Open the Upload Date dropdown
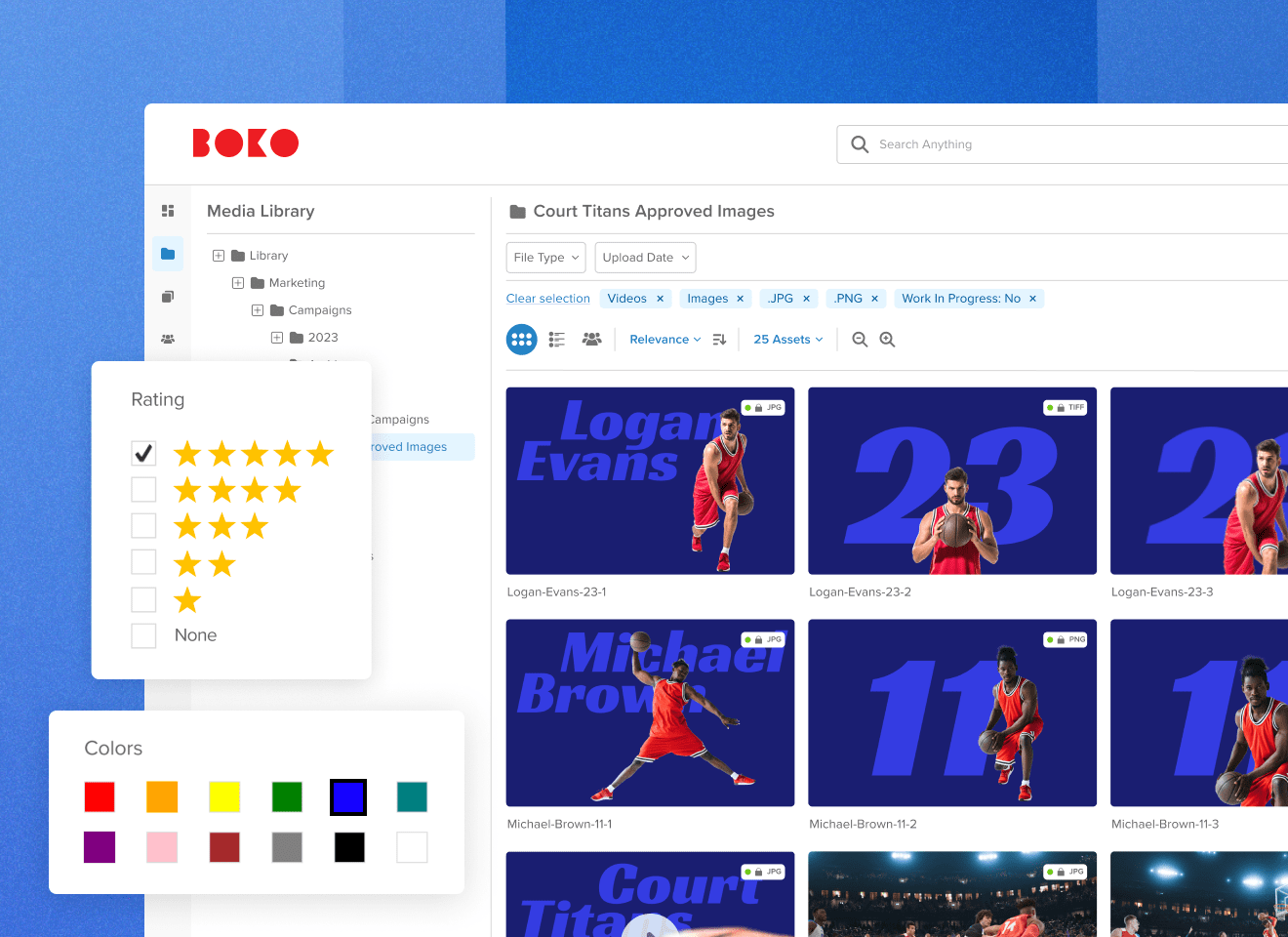Screen dimensions: 1288x937 (x=646, y=258)
